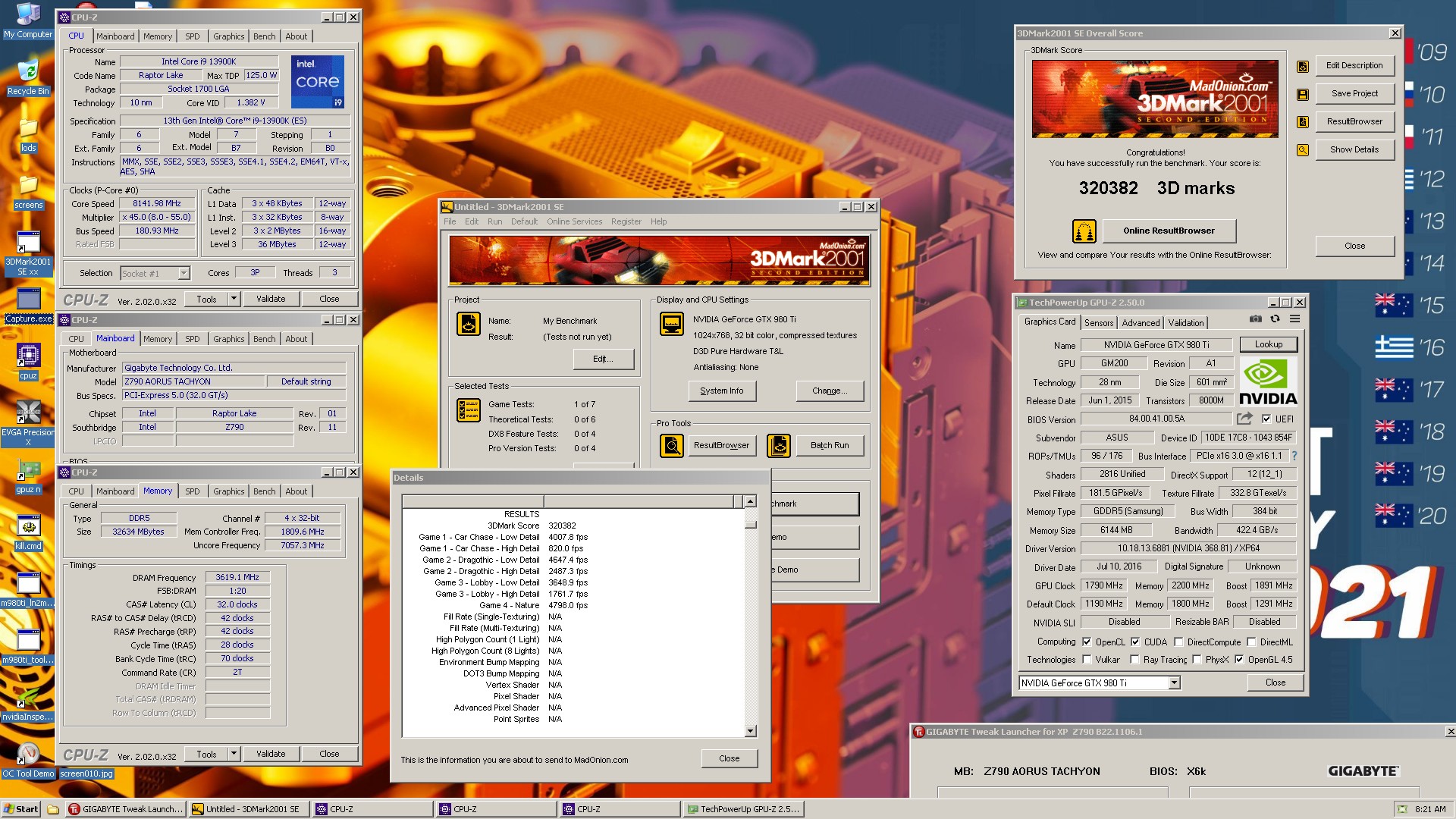The width and height of the screenshot is (1456, 819).
Task: Open the screens folder icon
Action: [28, 192]
